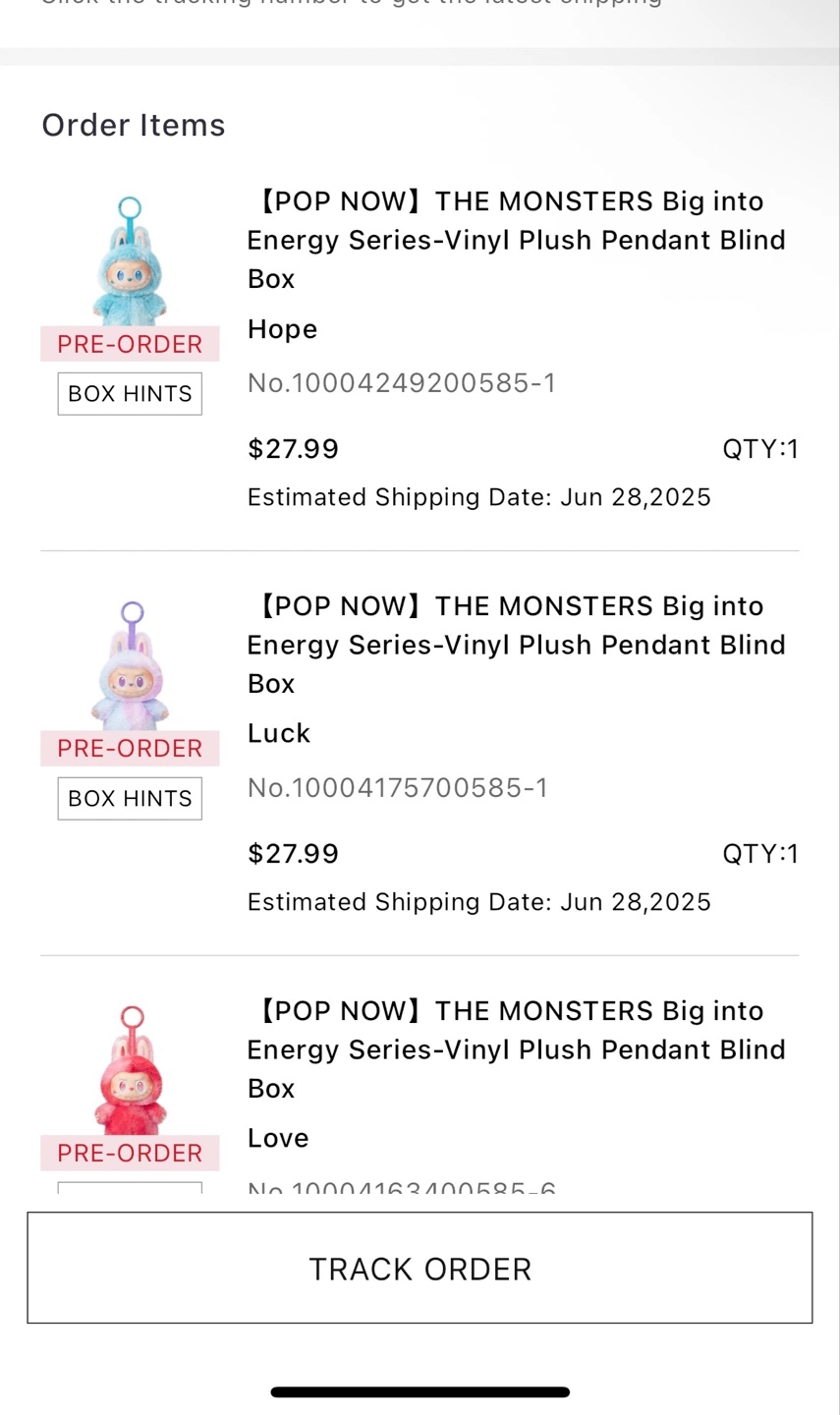The image size is (840, 1415).
Task: Open the Luck item's product title
Action: tap(516, 645)
